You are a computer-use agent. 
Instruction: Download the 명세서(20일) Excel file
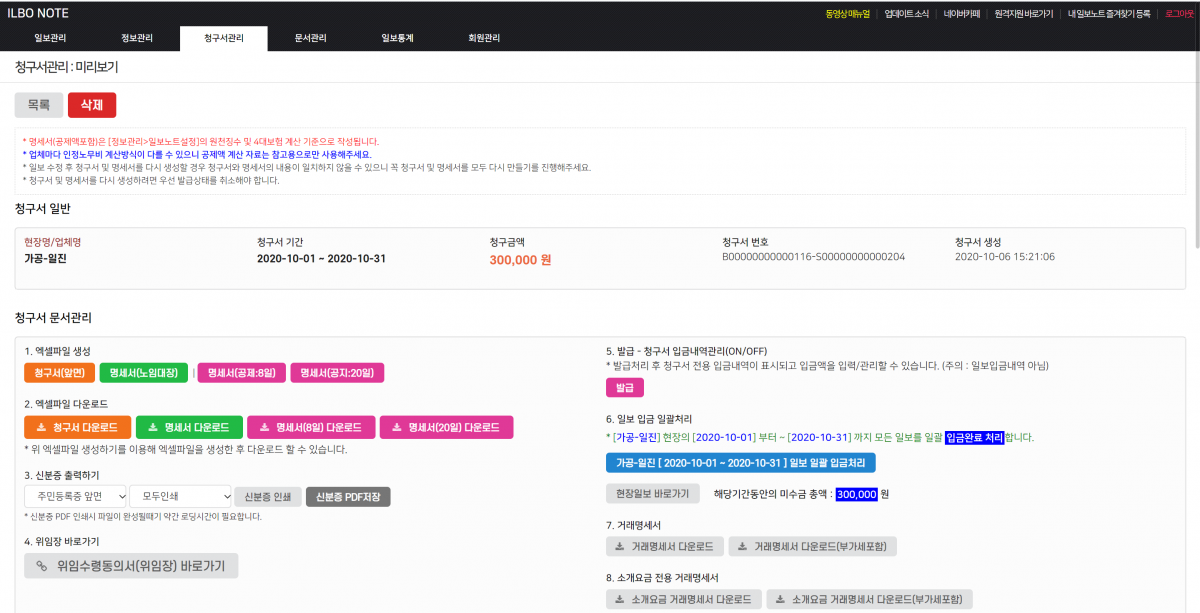coord(446,428)
